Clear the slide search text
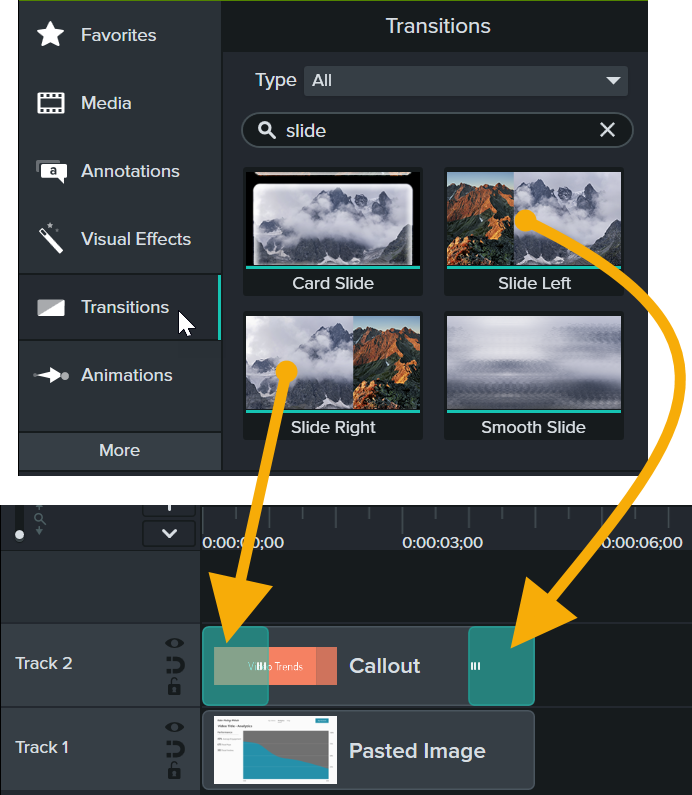 click(607, 130)
